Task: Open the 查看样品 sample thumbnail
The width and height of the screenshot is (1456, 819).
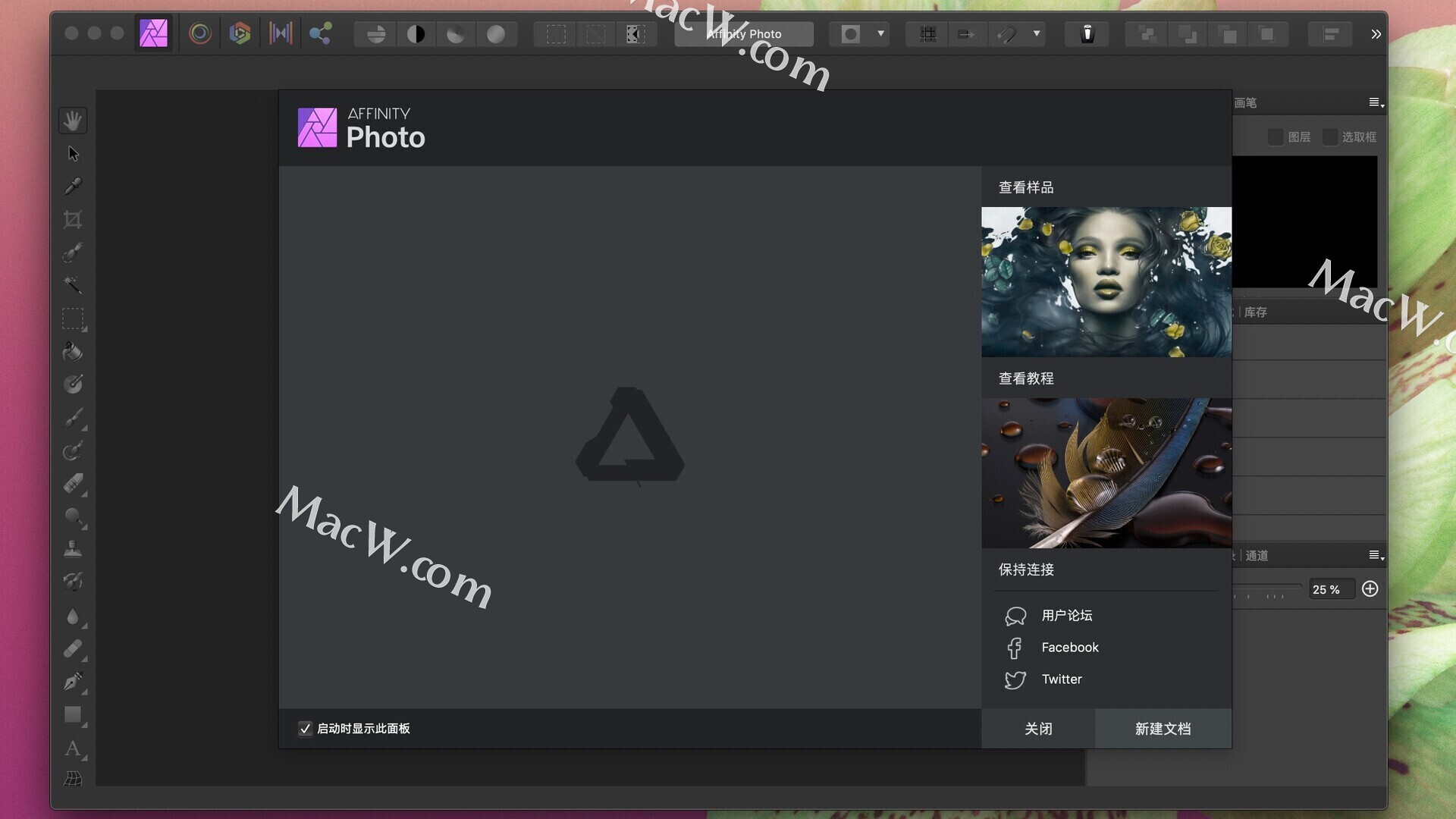Action: [1106, 282]
